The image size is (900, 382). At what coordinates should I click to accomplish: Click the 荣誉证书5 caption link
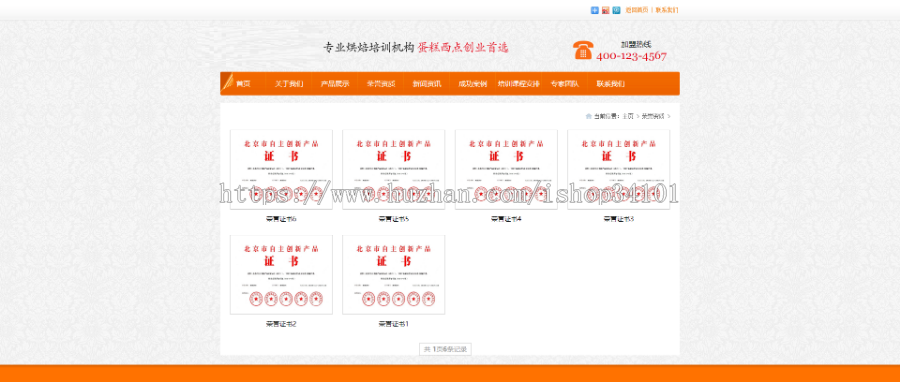point(394,219)
